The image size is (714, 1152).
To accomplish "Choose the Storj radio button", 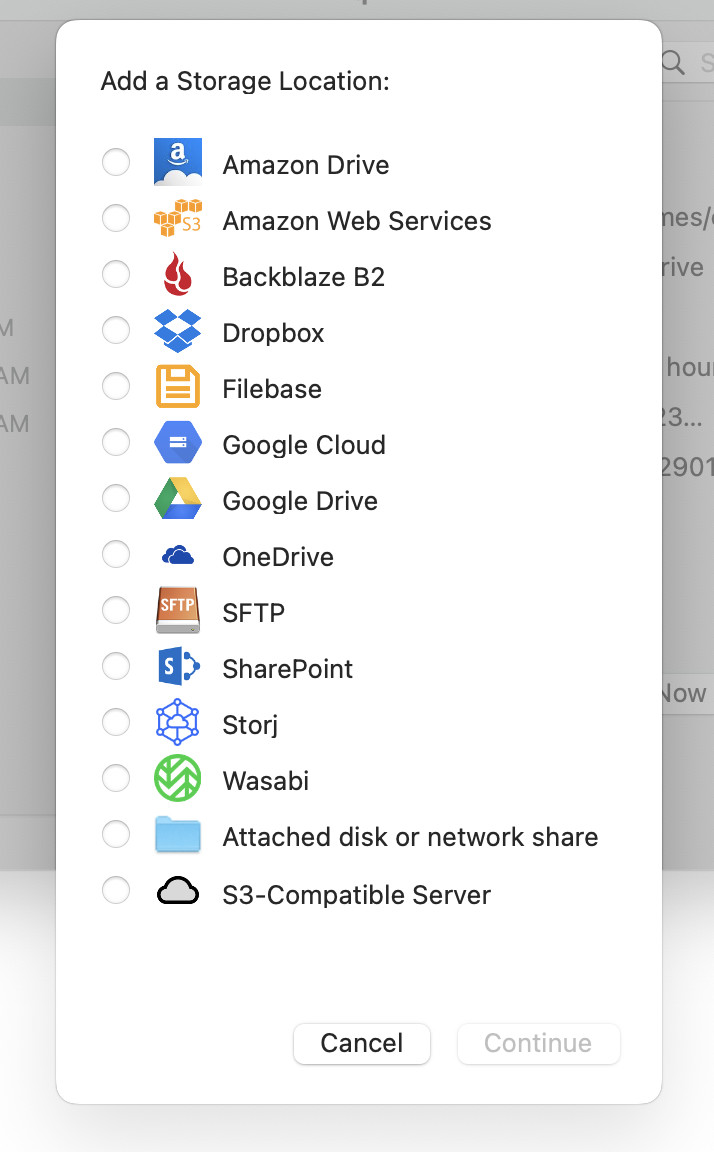I will click(116, 722).
